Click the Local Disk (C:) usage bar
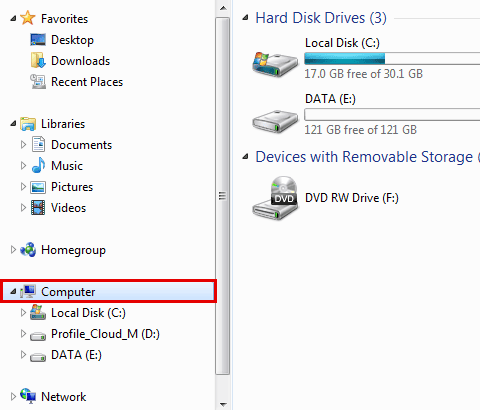This screenshot has width=480, height=410. point(392,59)
